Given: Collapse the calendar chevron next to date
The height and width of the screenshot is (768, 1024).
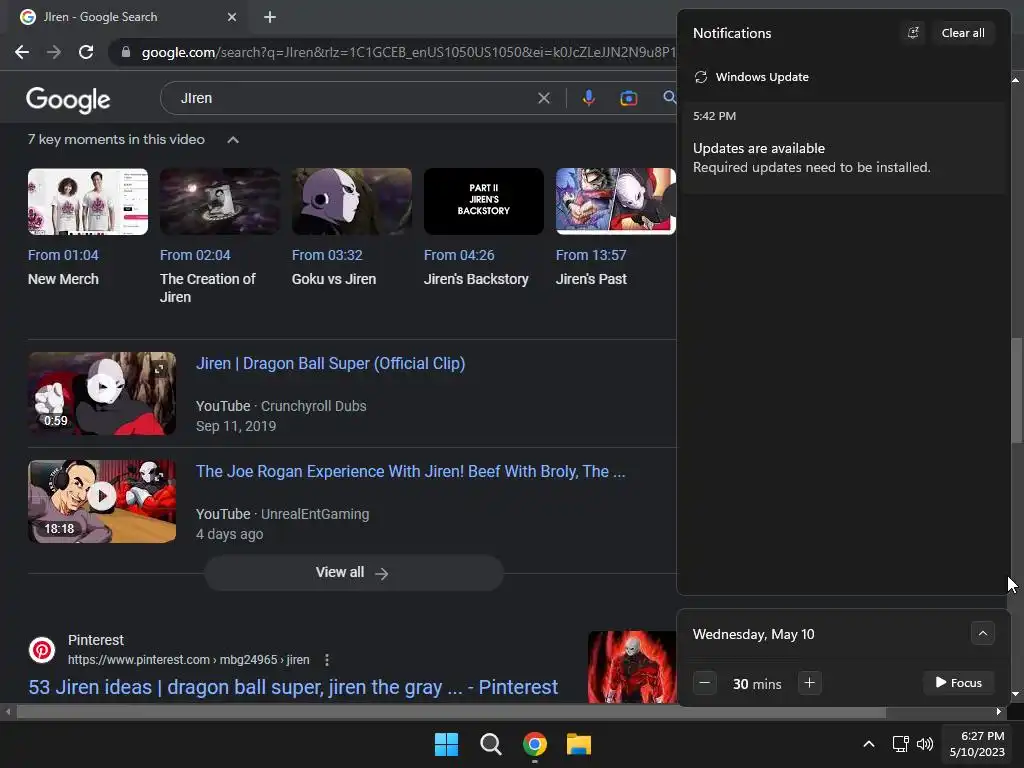Looking at the screenshot, I should pyautogui.click(x=982, y=633).
